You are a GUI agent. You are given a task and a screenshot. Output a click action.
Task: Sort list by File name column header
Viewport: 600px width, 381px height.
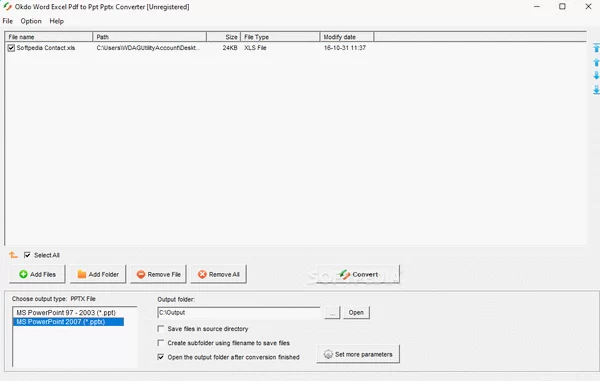pyautogui.click(x=49, y=37)
